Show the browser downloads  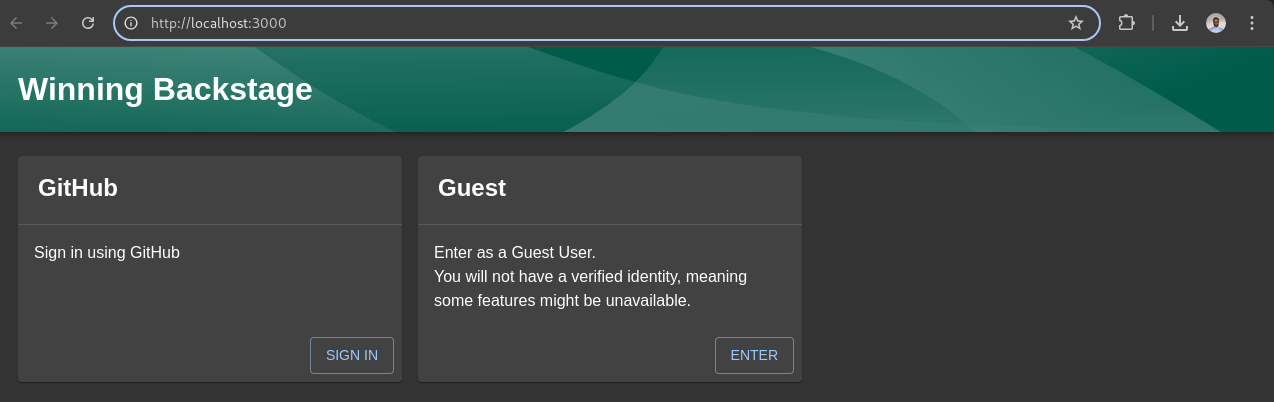[1180, 23]
